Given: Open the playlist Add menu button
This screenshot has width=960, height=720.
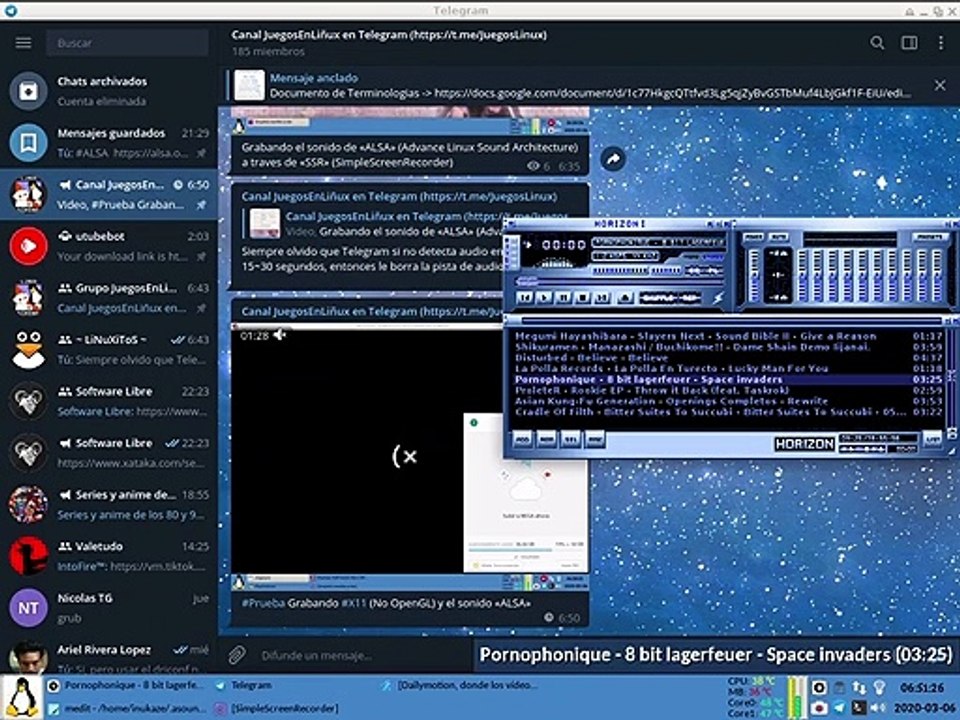Looking at the screenshot, I should (x=522, y=440).
